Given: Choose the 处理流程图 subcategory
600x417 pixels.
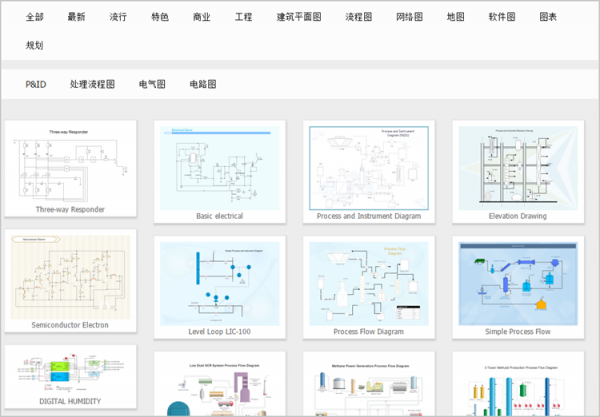Looking at the screenshot, I should 92,85.
